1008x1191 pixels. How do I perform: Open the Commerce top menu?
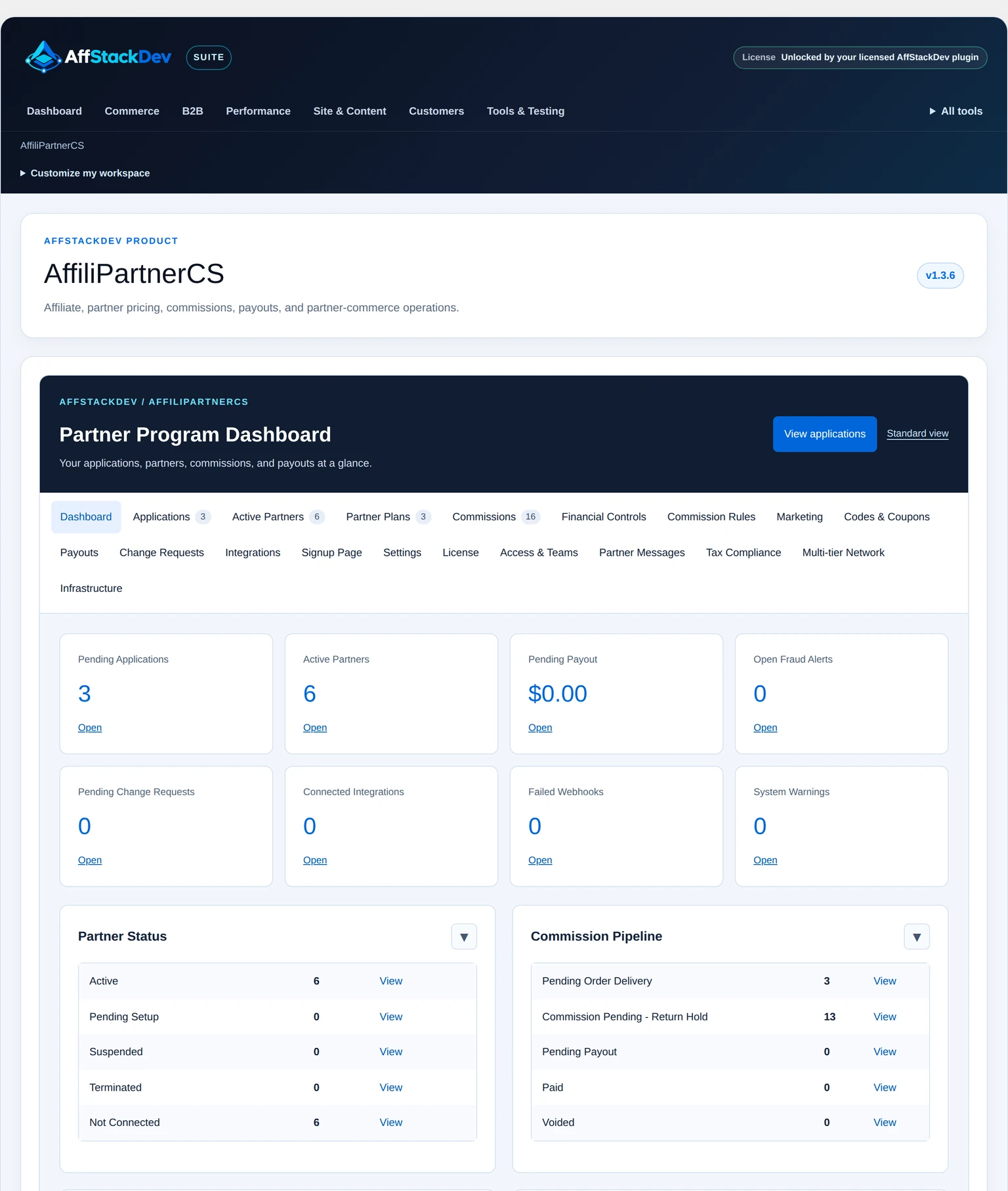point(132,111)
